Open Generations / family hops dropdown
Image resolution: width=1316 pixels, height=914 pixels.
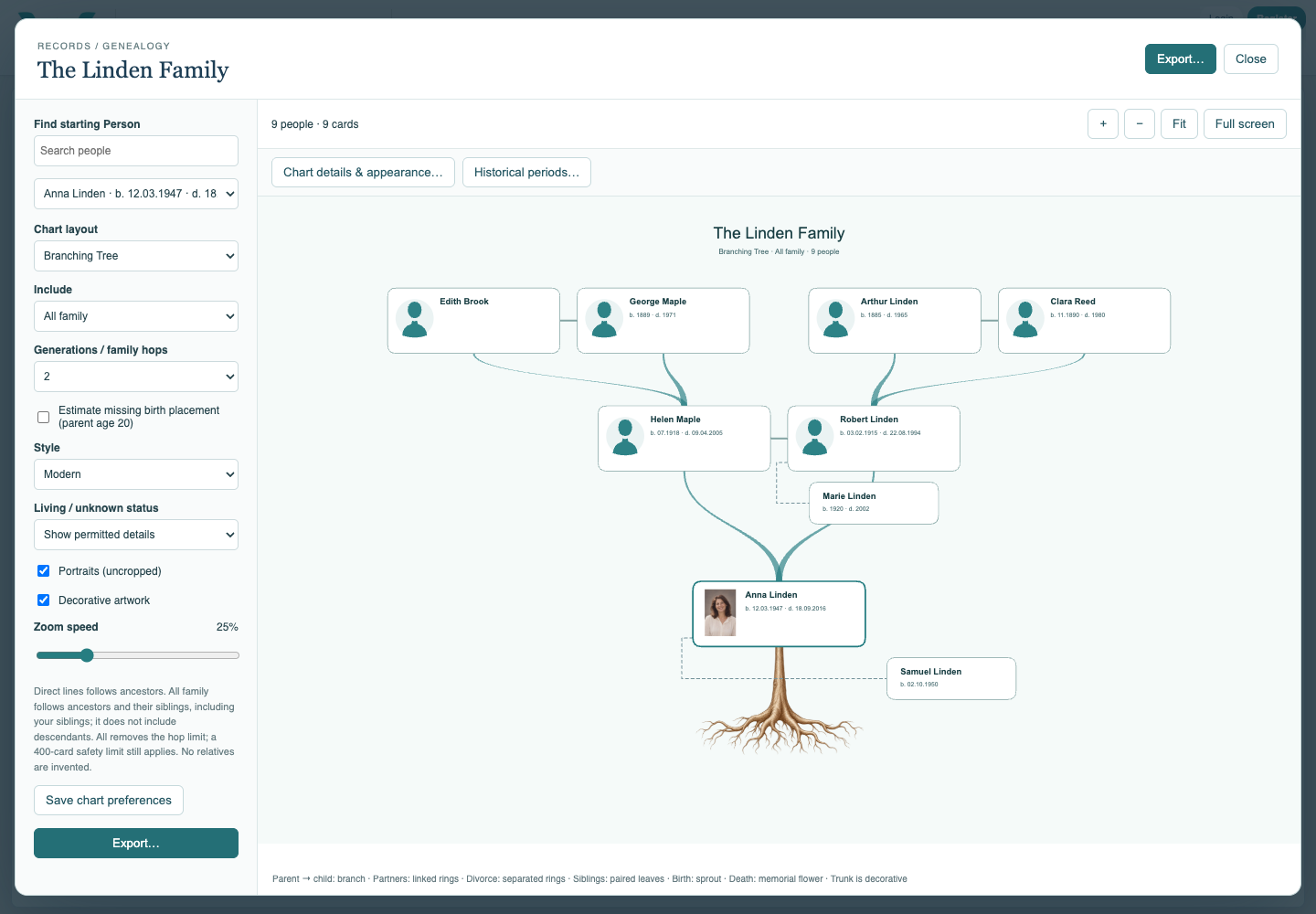136,377
